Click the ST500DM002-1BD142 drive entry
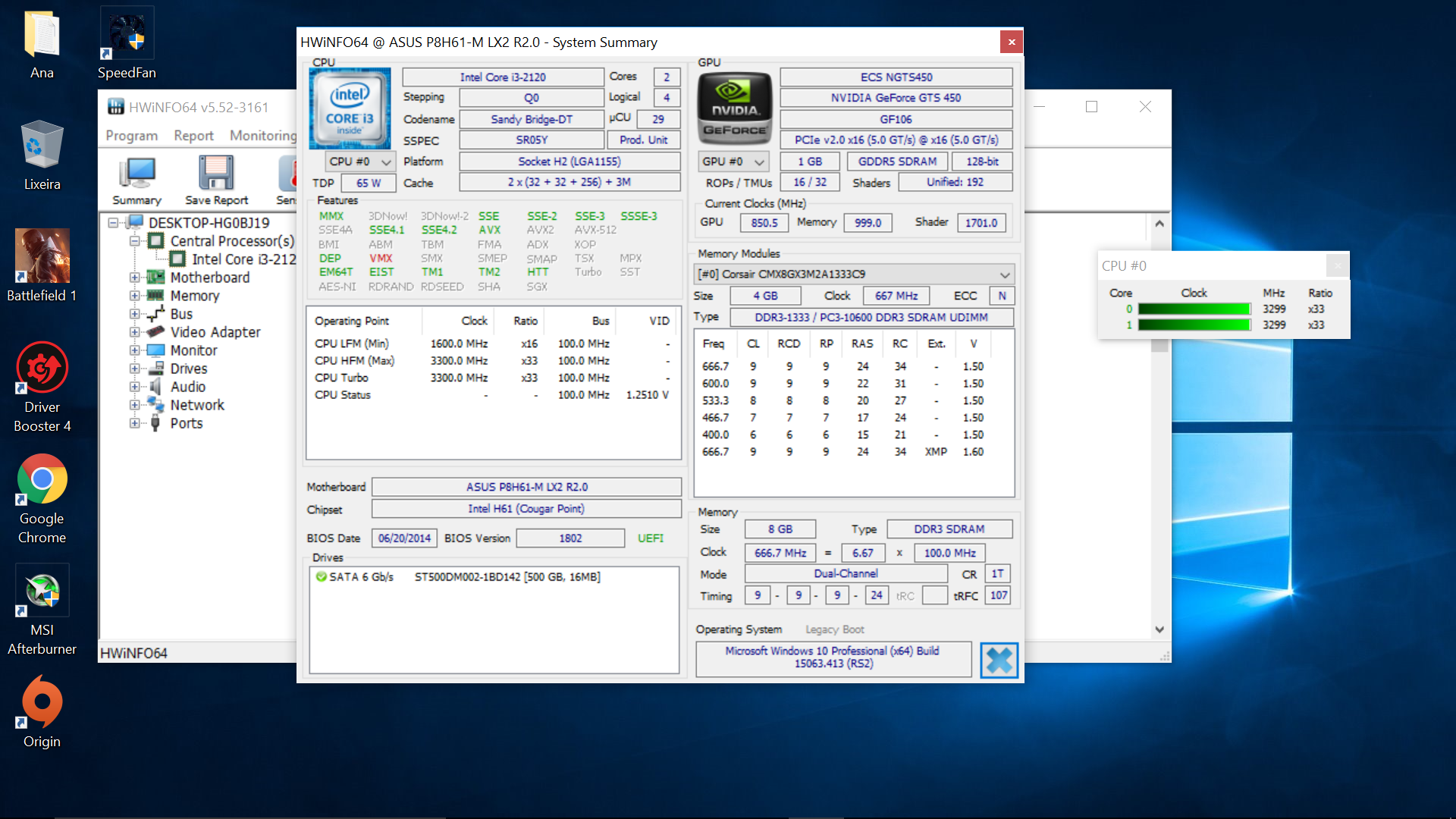 507,577
